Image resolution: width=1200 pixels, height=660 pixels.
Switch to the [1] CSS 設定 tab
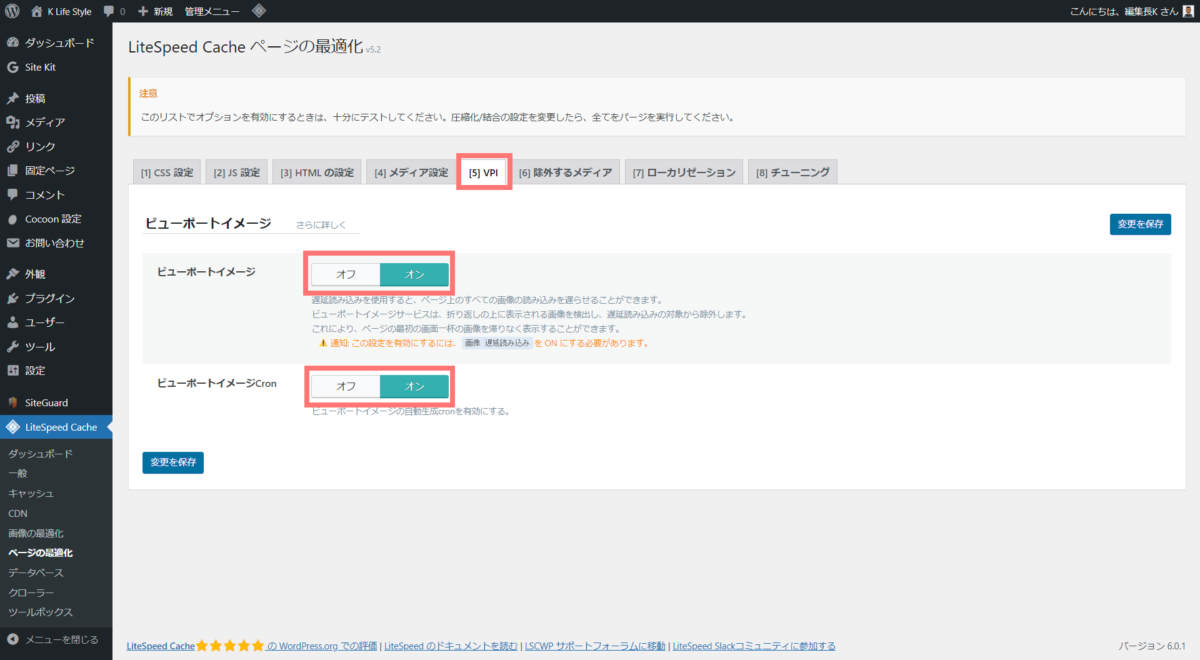166,171
